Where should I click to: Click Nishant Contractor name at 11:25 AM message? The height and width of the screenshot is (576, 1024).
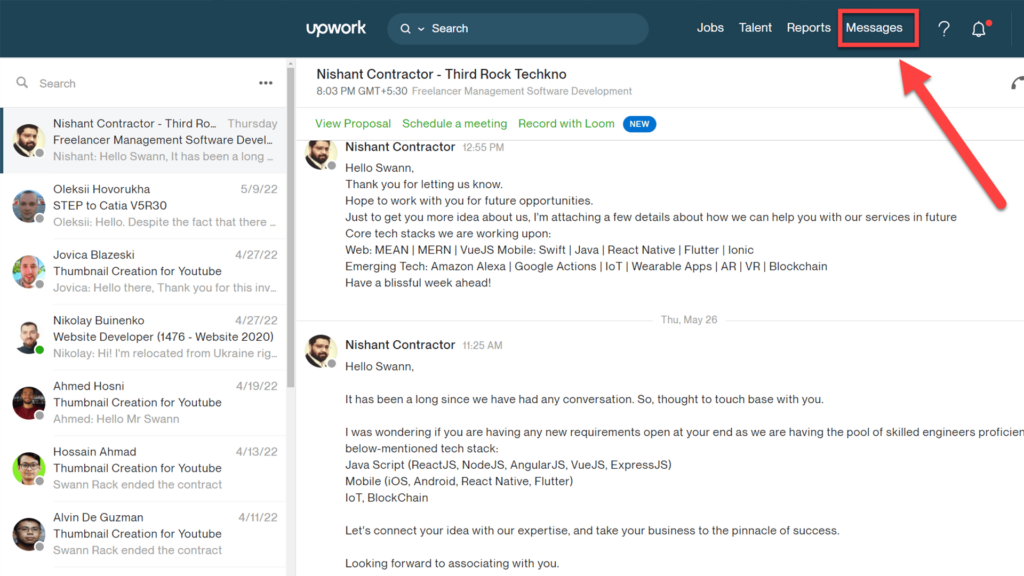(x=400, y=345)
